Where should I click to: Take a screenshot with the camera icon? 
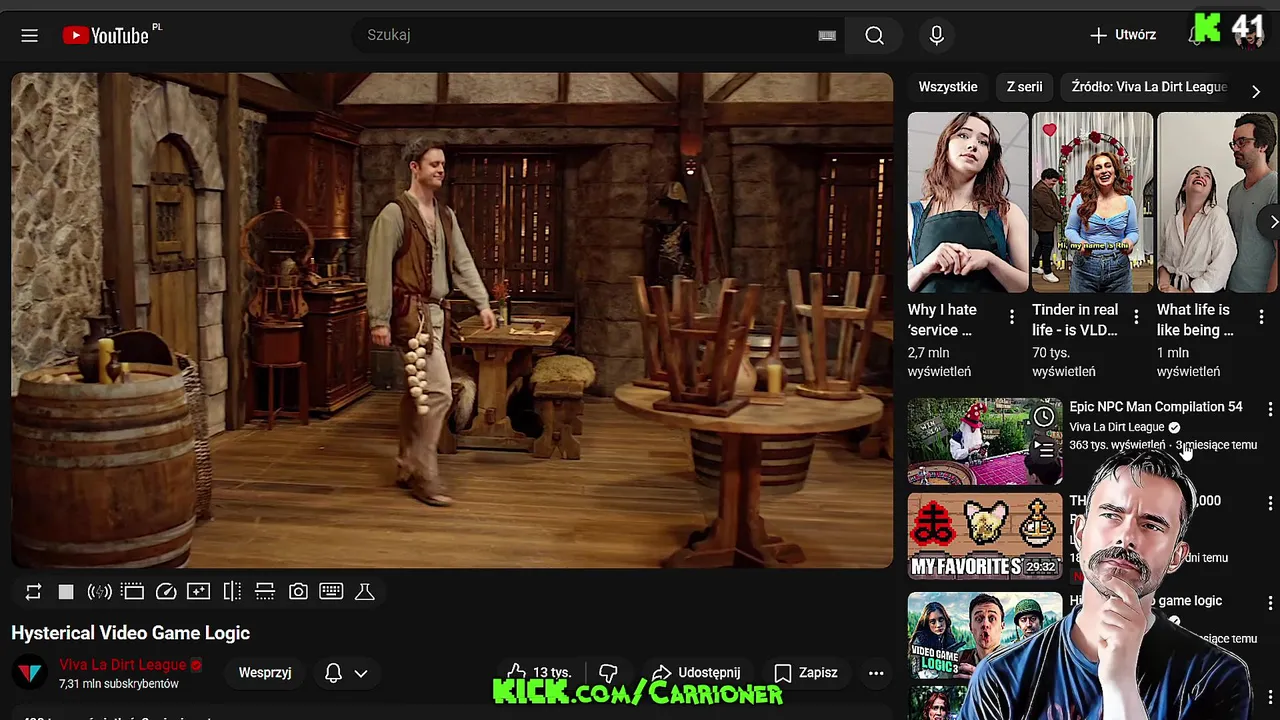click(298, 592)
